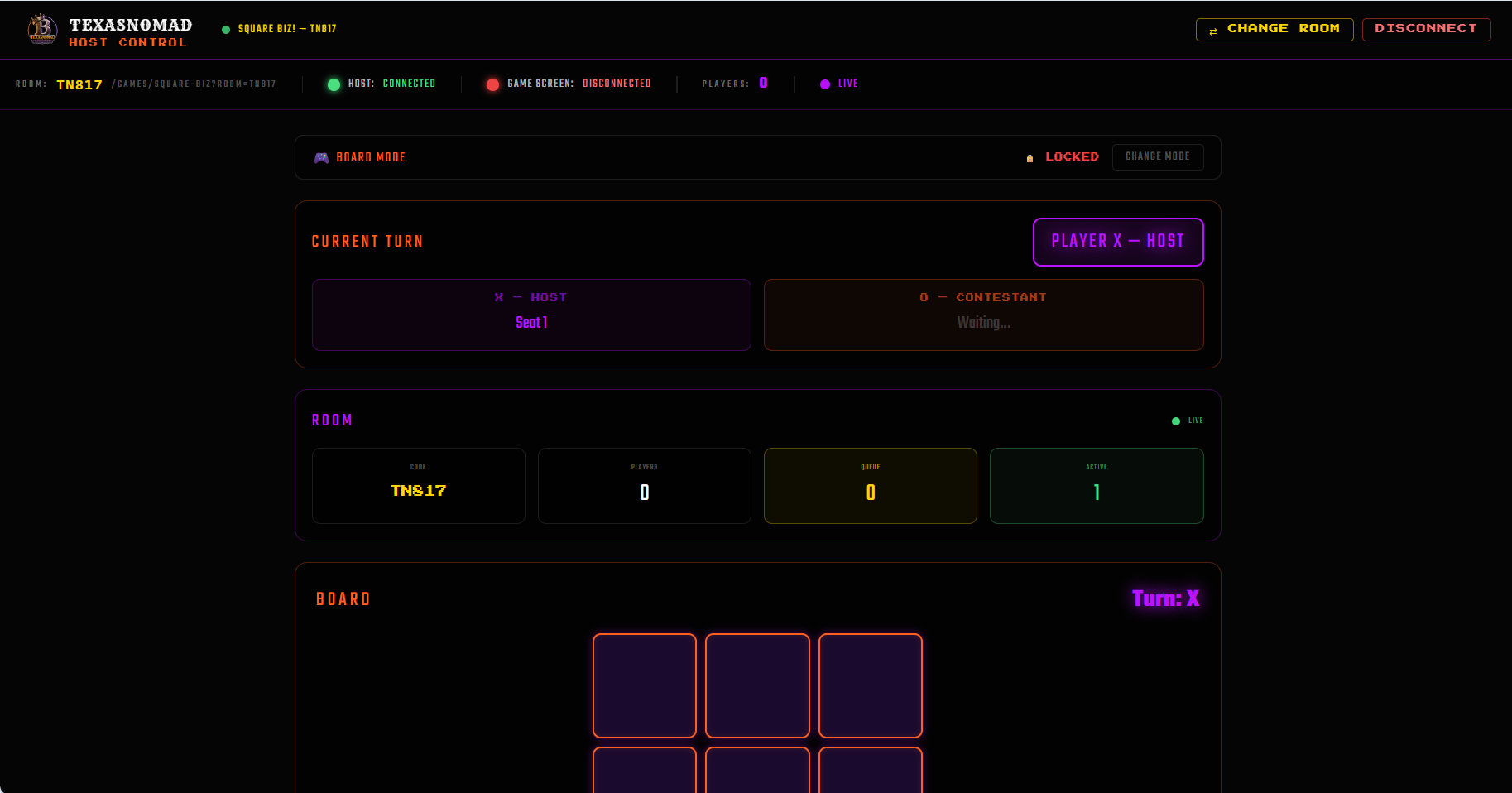The height and width of the screenshot is (793, 1512).
Task: Select the X — Host Seat 1 card
Action: (531, 315)
